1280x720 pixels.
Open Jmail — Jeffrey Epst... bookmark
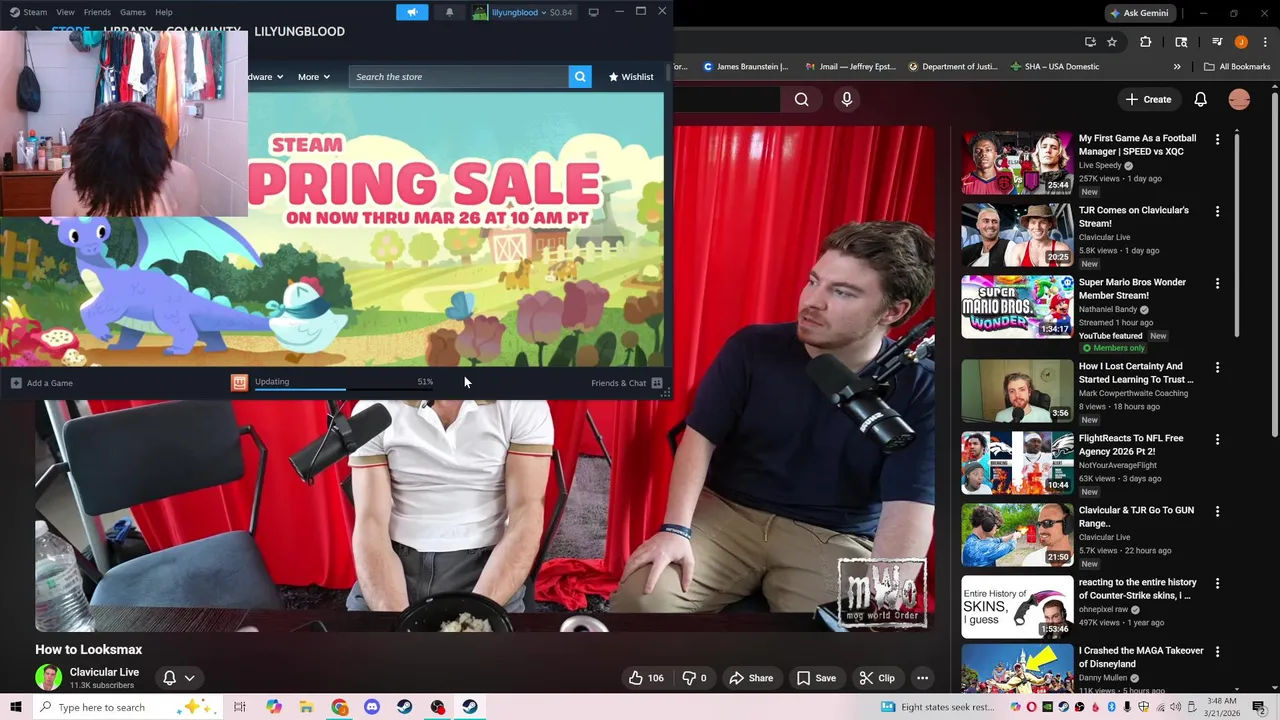tap(850, 67)
